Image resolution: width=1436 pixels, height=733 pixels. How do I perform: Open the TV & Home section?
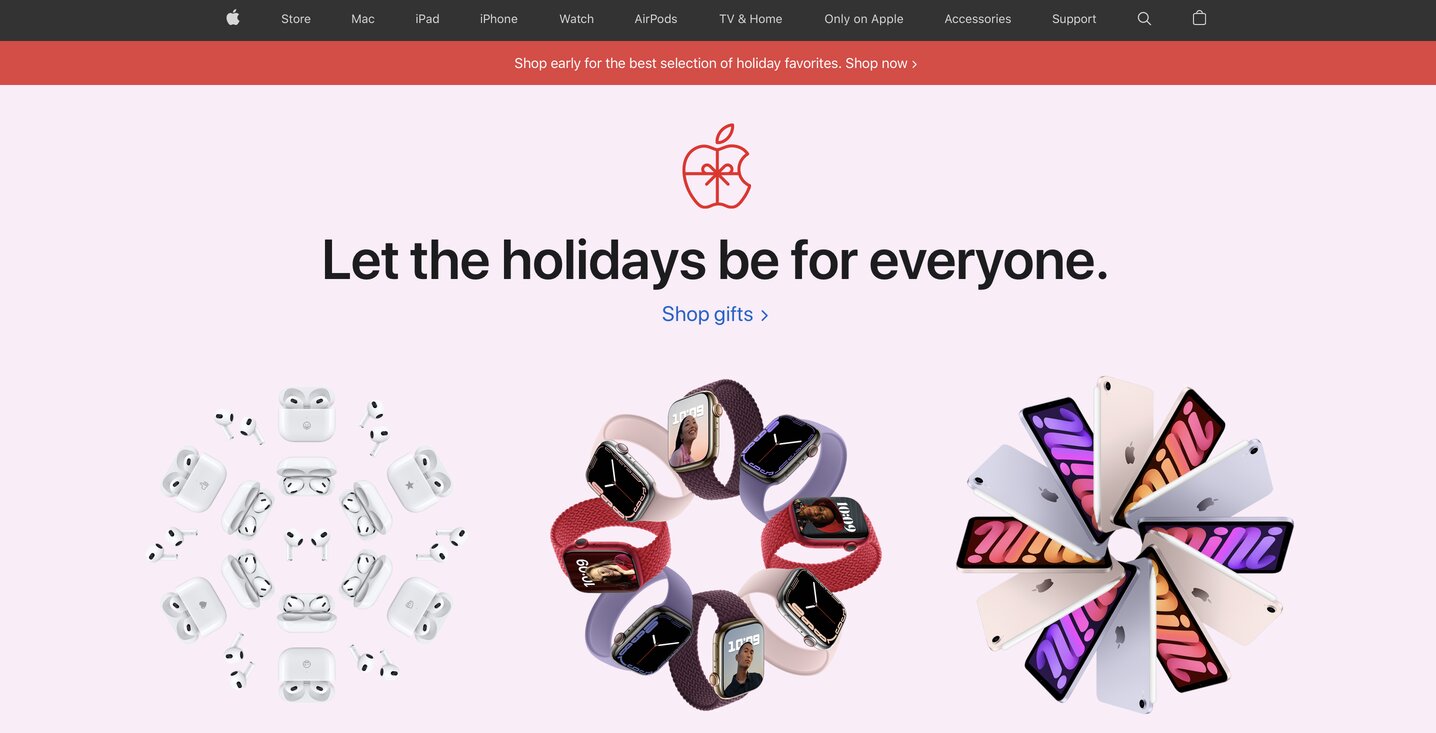point(751,19)
